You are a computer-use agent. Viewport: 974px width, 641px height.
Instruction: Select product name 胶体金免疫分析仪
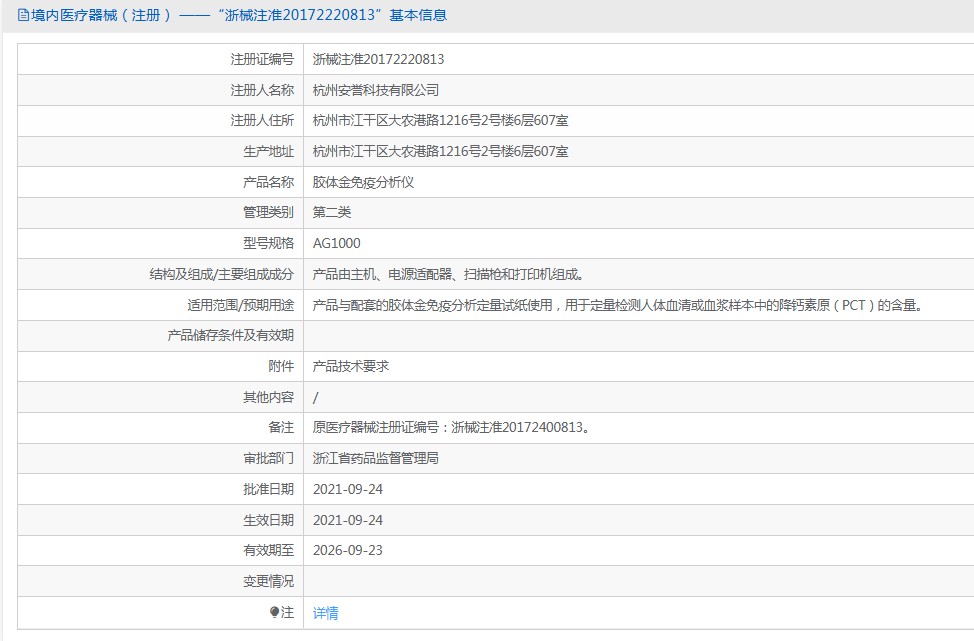tap(363, 182)
